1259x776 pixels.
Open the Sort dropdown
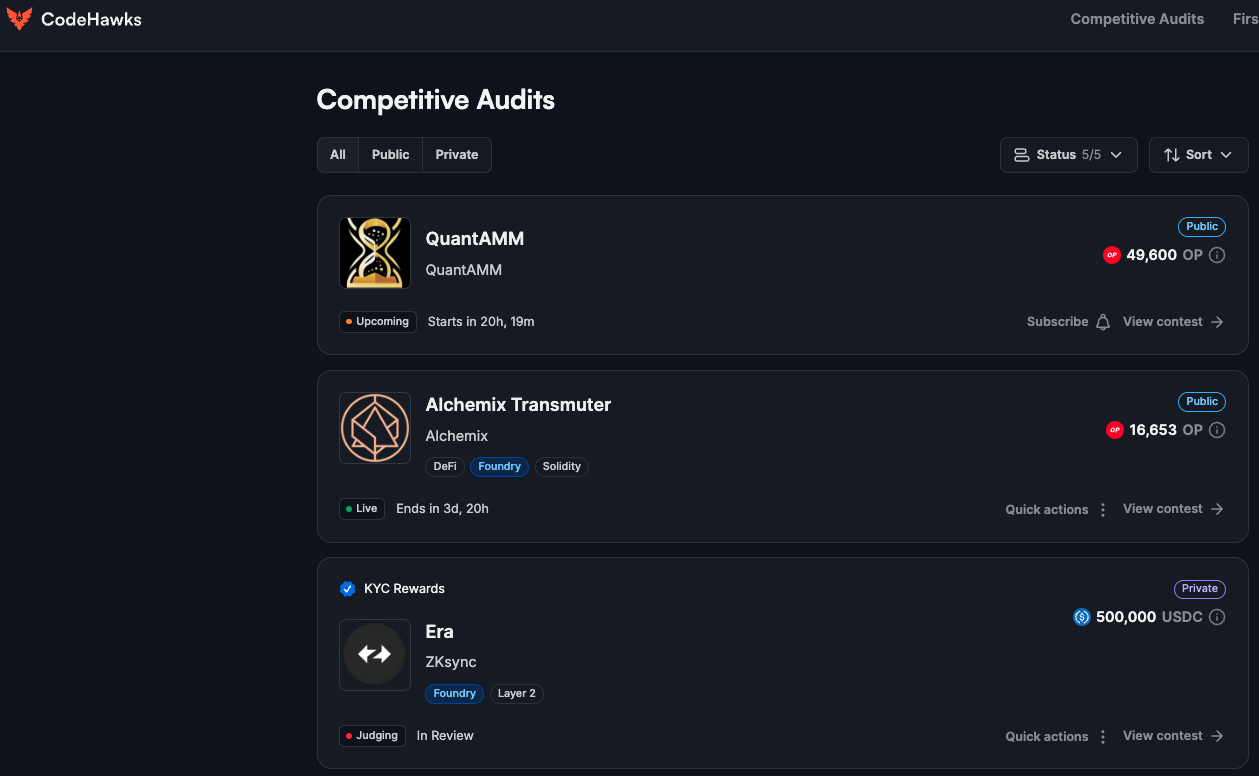click(x=1198, y=155)
